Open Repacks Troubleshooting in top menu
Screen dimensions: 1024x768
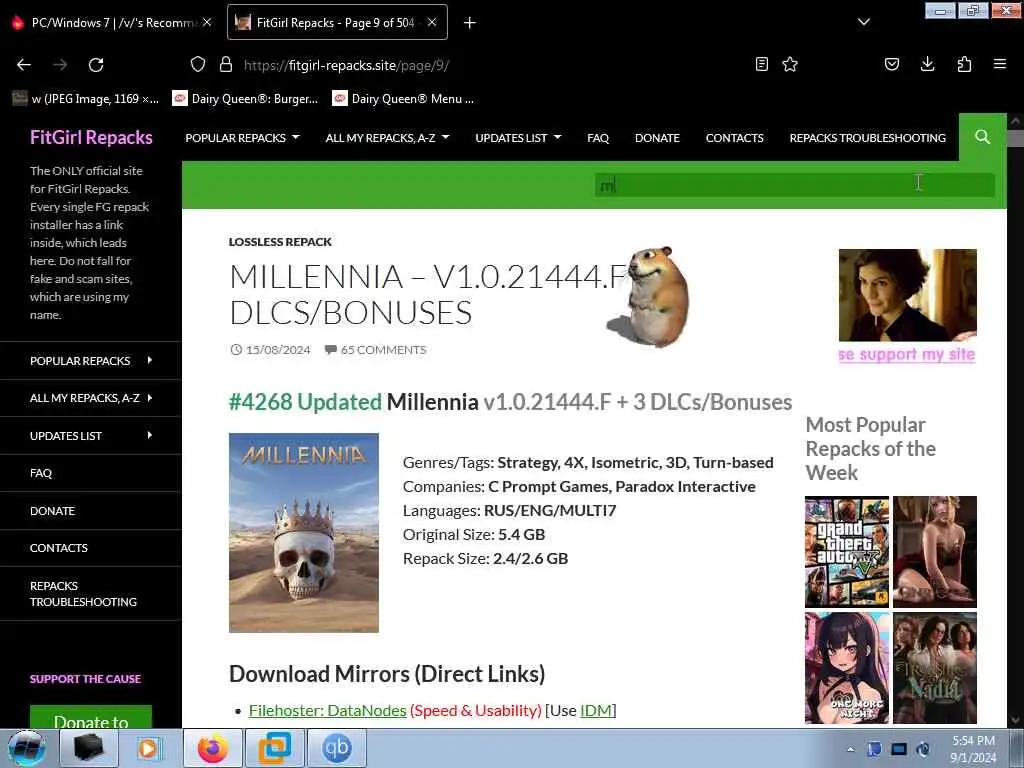click(867, 138)
